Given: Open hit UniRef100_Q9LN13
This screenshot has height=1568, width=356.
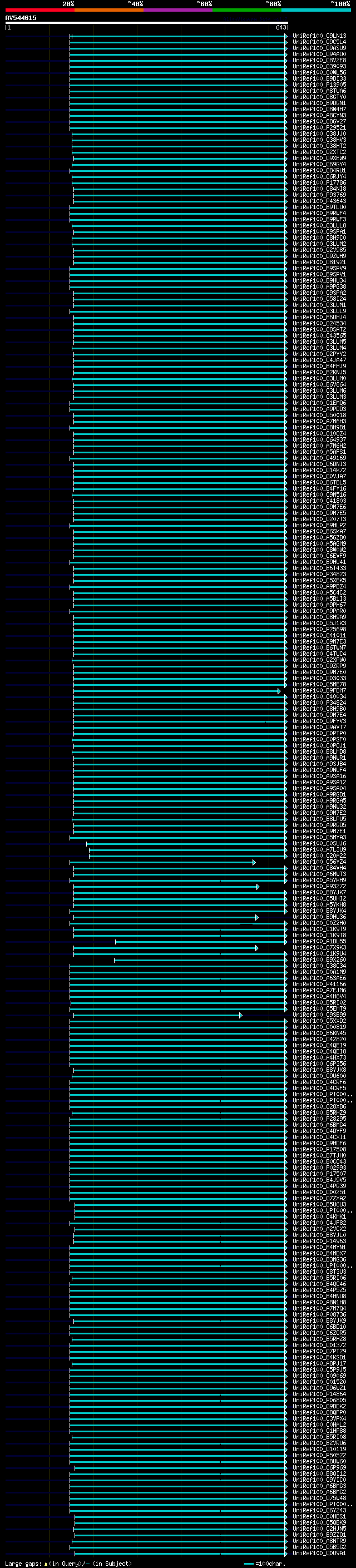Looking at the screenshot, I should pos(319,37).
